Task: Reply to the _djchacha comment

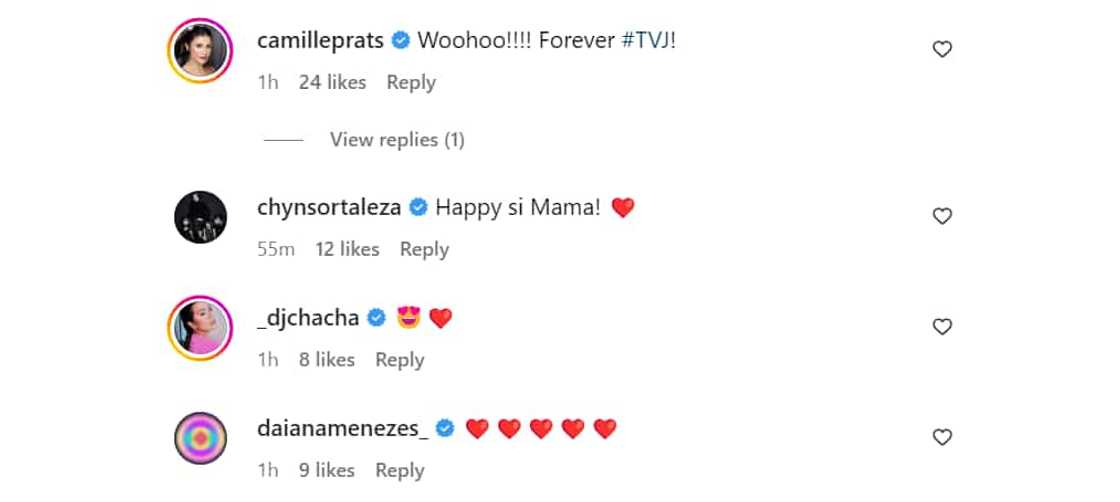Action: (x=399, y=360)
